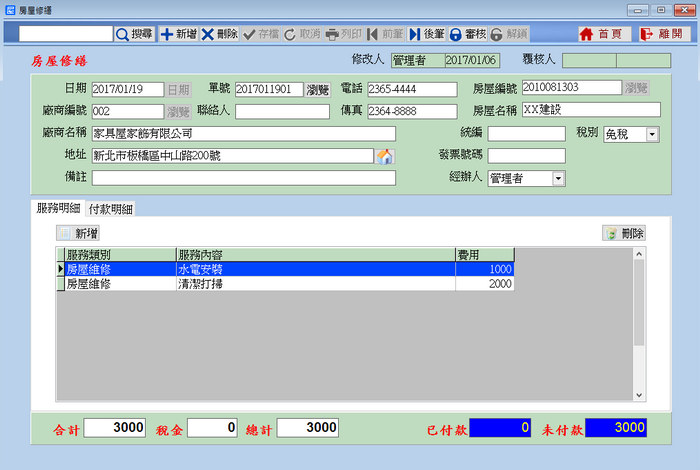Image resolution: width=700 pixels, height=470 pixels.
Task: Select the 清潔打掃 service cell
Action: point(316,284)
